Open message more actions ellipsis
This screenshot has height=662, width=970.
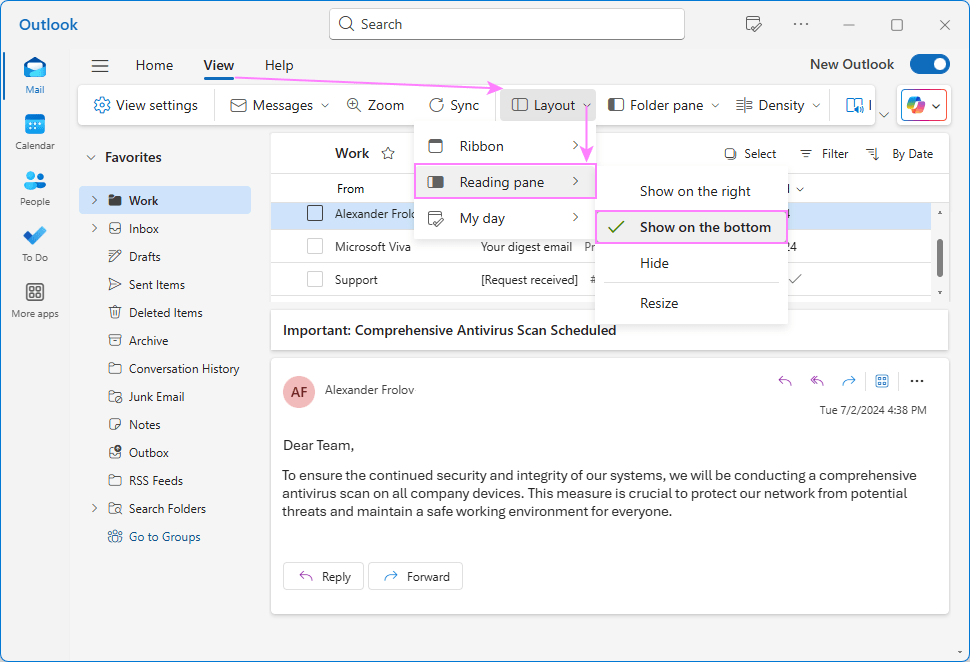(x=917, y=381)
